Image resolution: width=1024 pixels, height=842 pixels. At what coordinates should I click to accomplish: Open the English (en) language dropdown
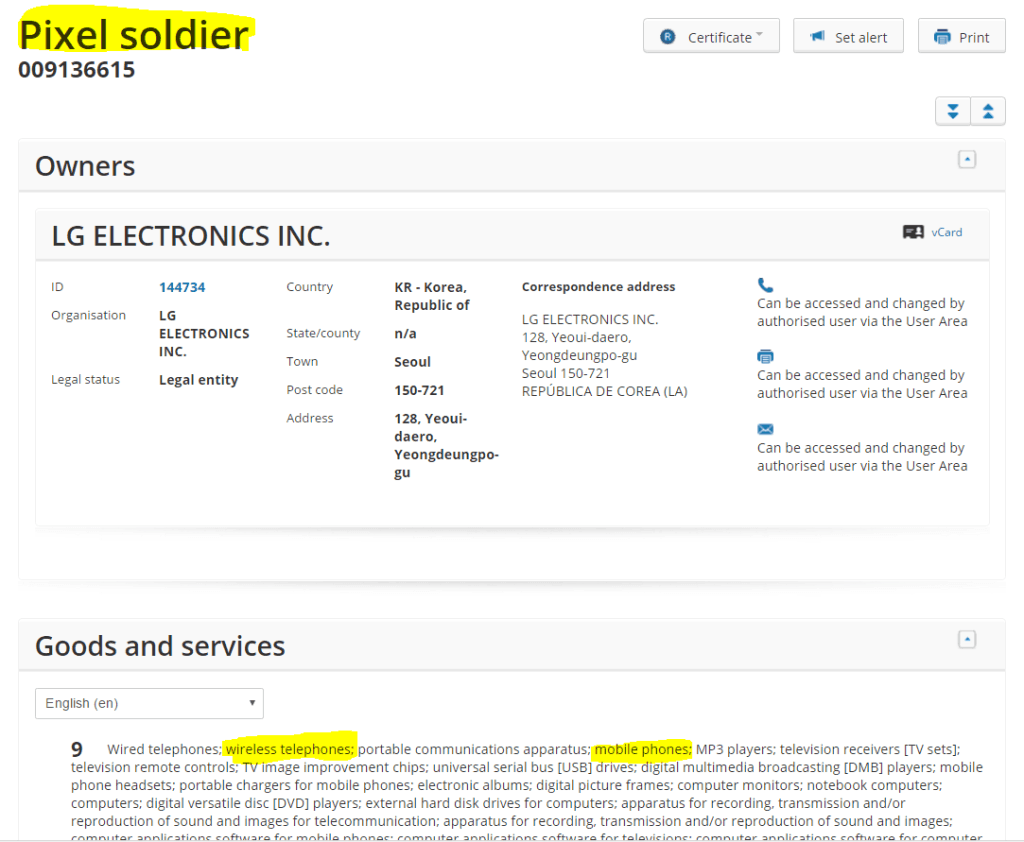[x=149, y=703]
